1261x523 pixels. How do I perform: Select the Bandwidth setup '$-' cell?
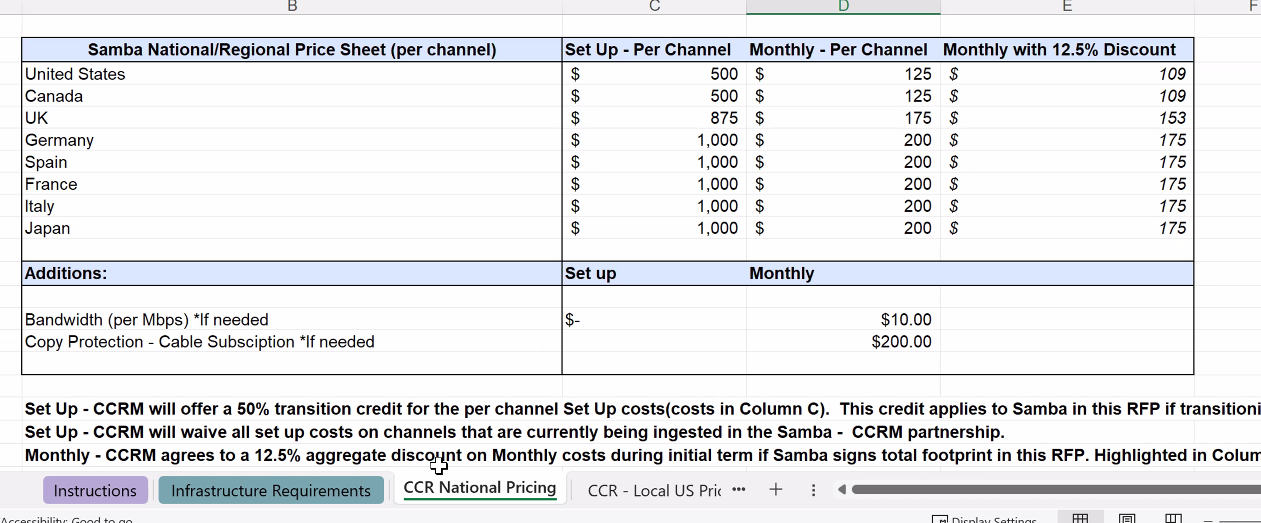click(x=654, y=320)
